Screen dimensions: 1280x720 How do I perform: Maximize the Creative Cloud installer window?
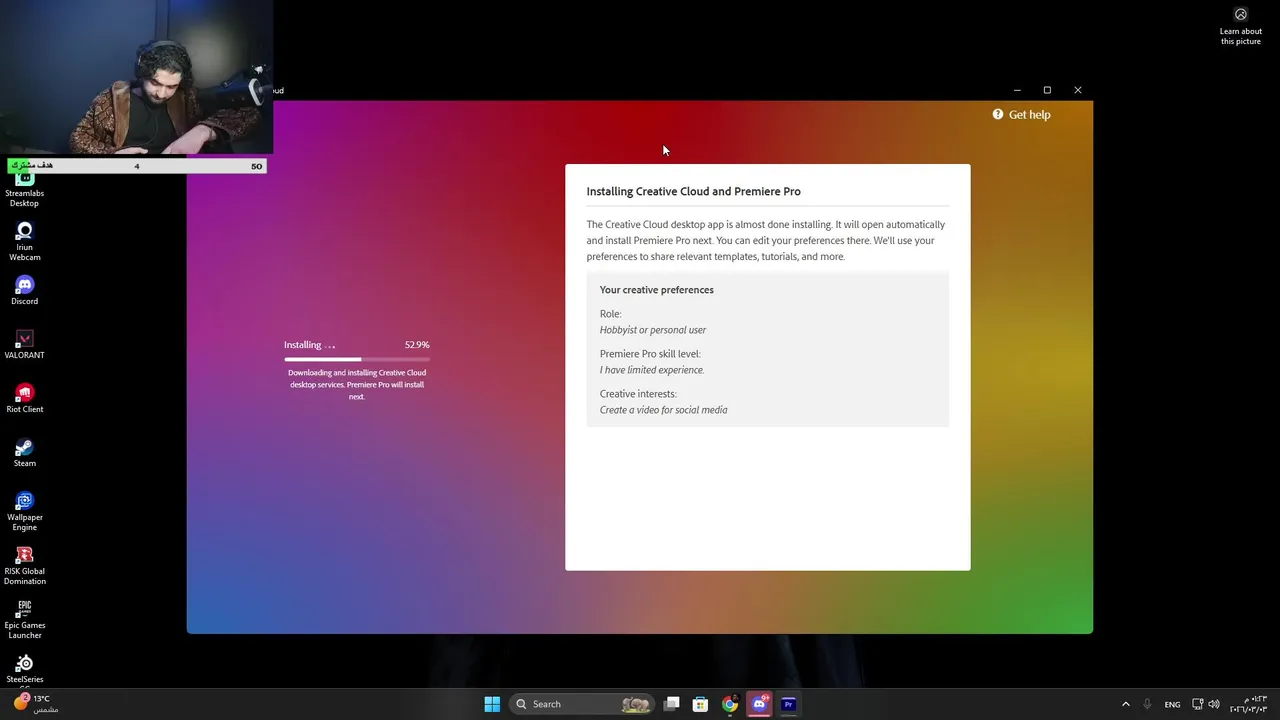point(1047,90)
